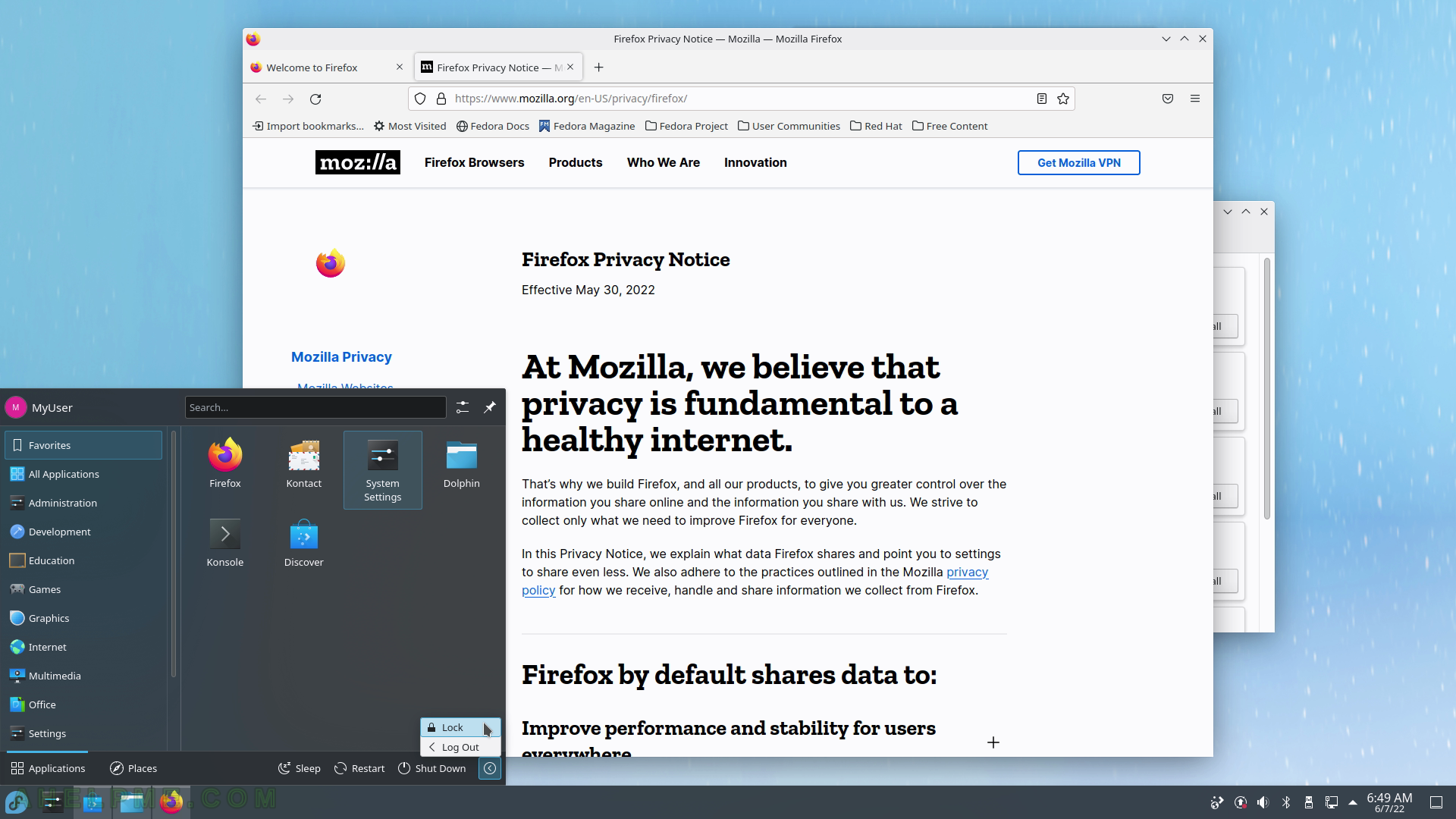Open the Settings category
1456x819 pixels.
(83, 733)
